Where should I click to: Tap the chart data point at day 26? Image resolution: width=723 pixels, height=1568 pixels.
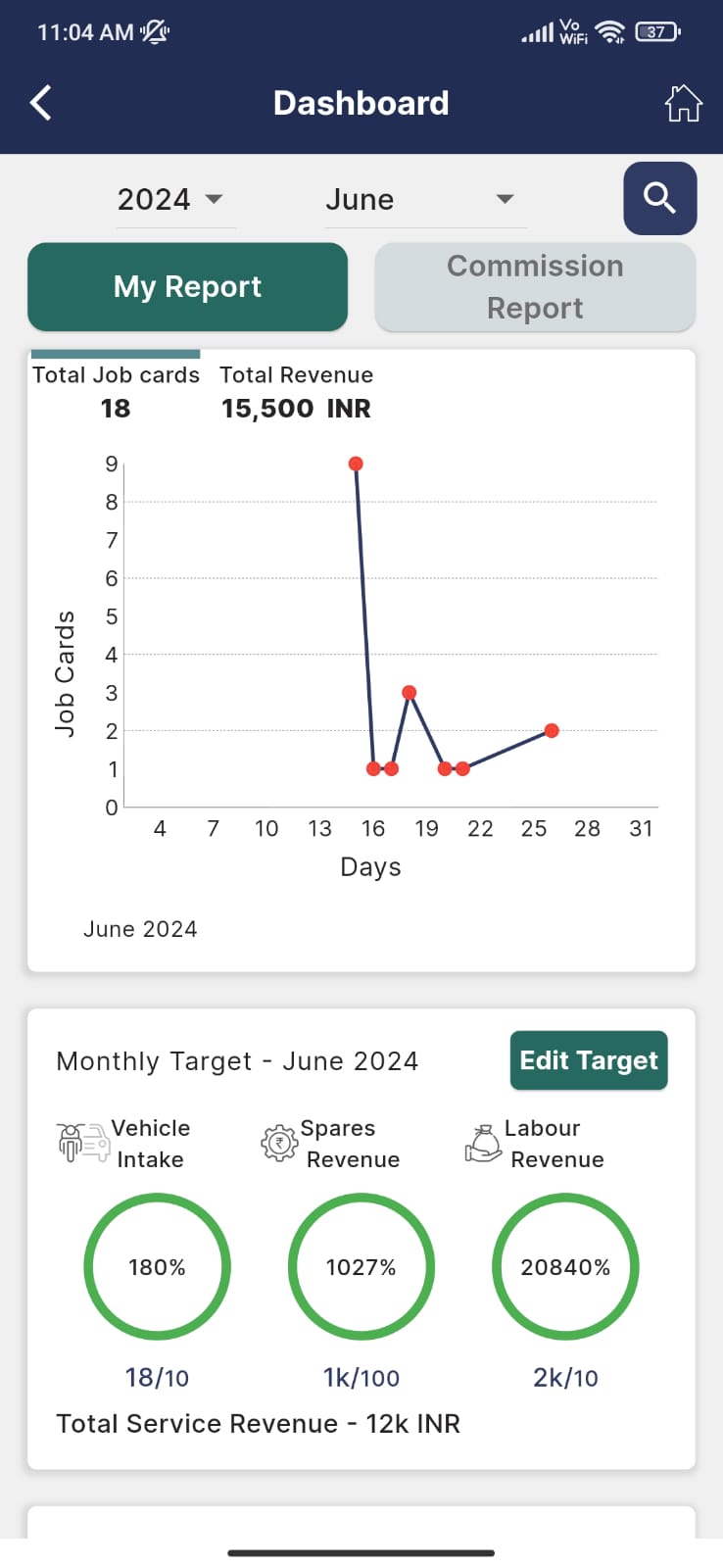pos(552,731)
